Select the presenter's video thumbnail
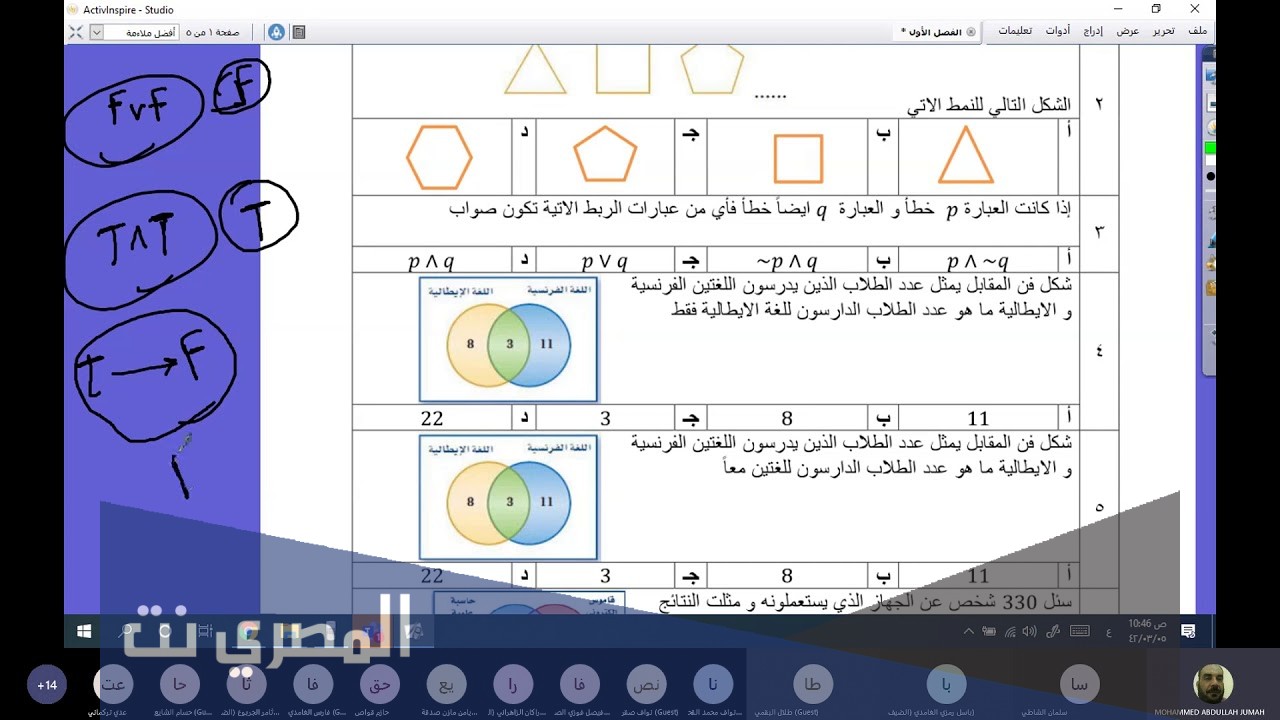 1213,684
